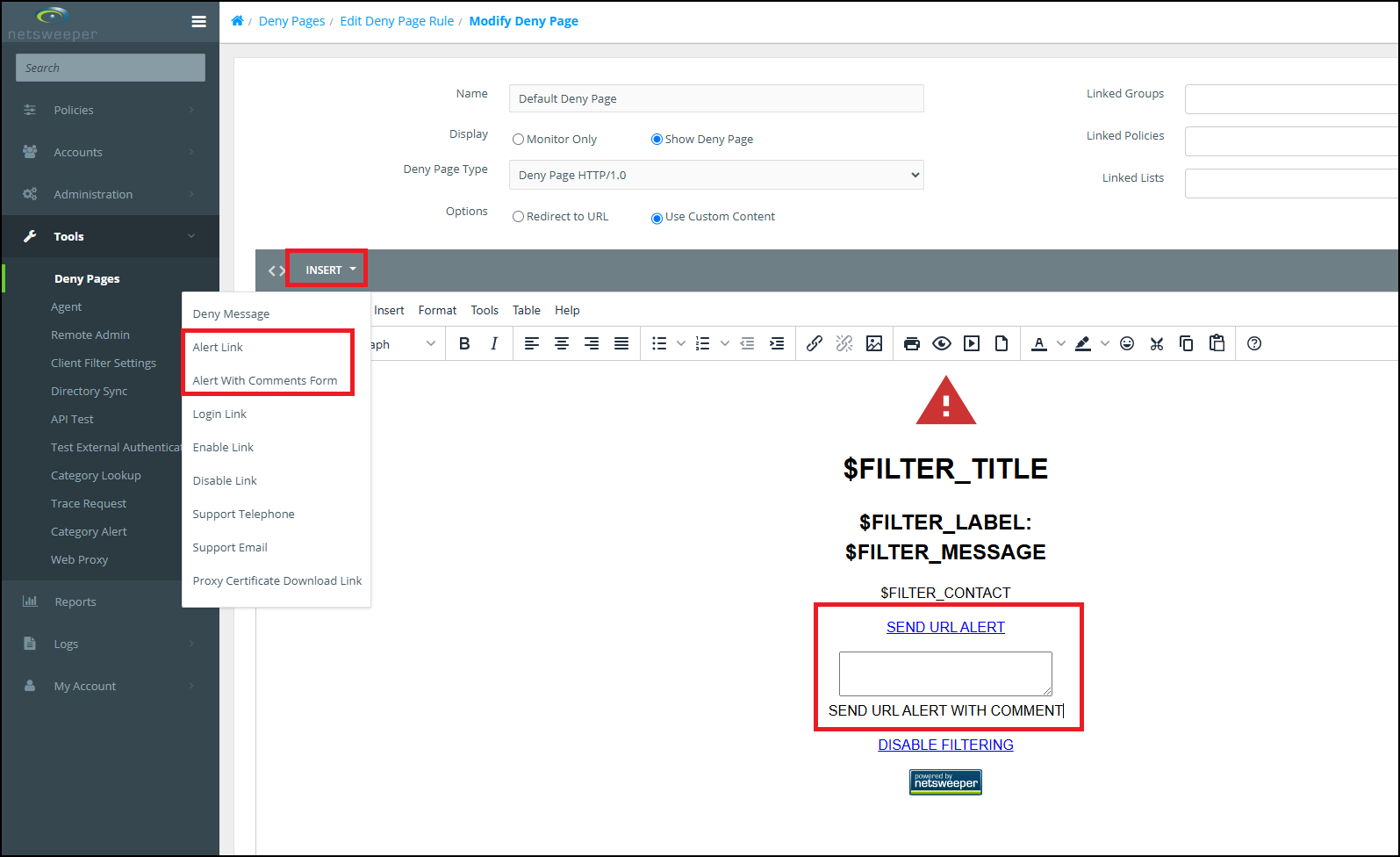Viewport: 1400px width, 857px height.
Task: Choose Deny Message from insert menu
Action: point(276,313)
